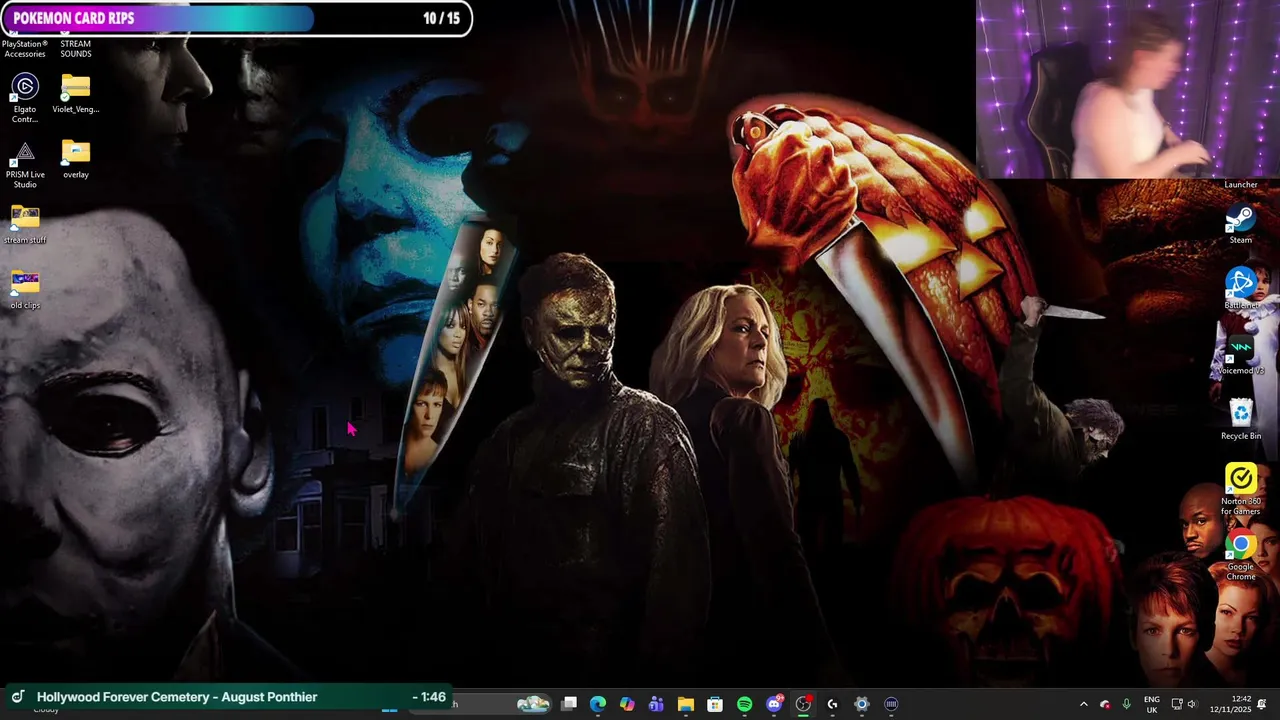
Task: Open the Recycle Bin
Action: (x=1241, y=420)
